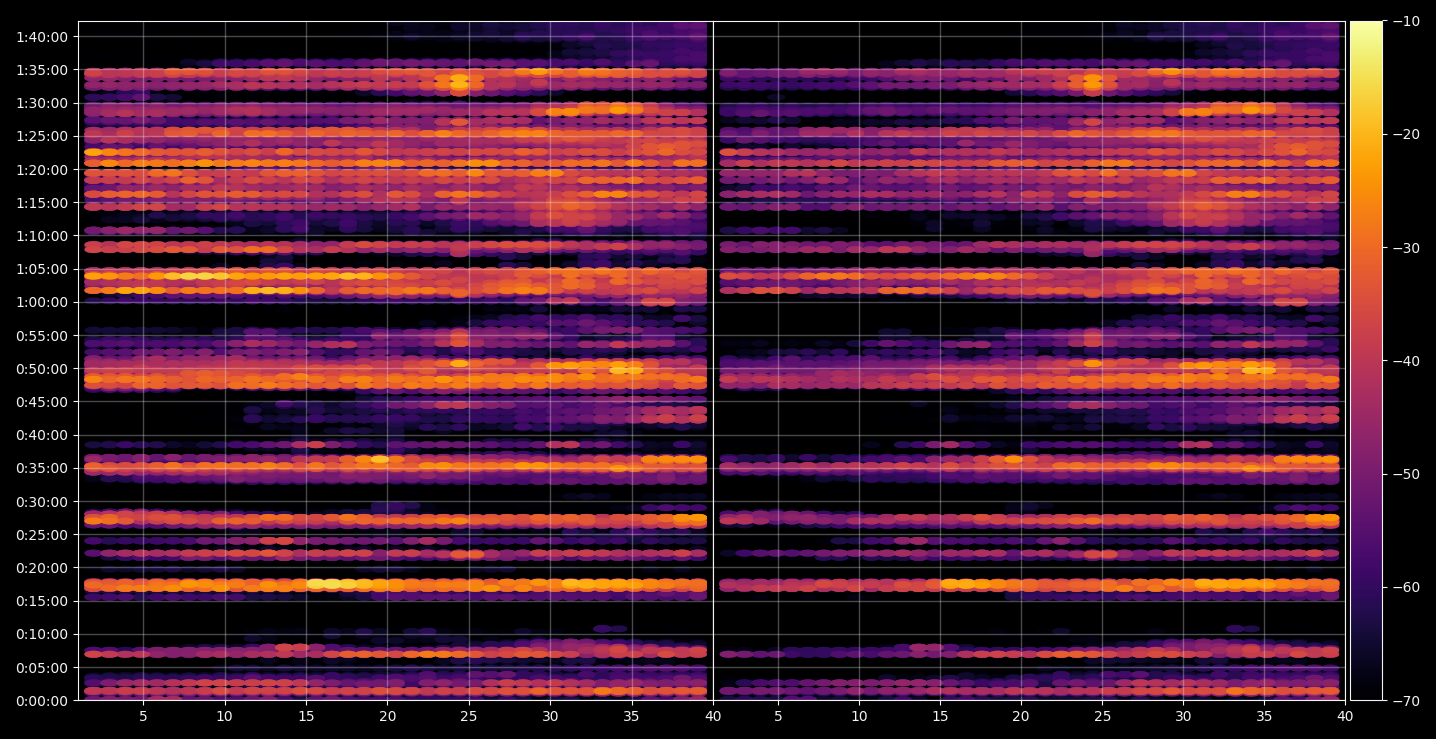This screenshot has width=1436, height=739.
Task: Click the 1:05:00 y-axis time label
Action: pyautogui.click(x=43, y=269)
